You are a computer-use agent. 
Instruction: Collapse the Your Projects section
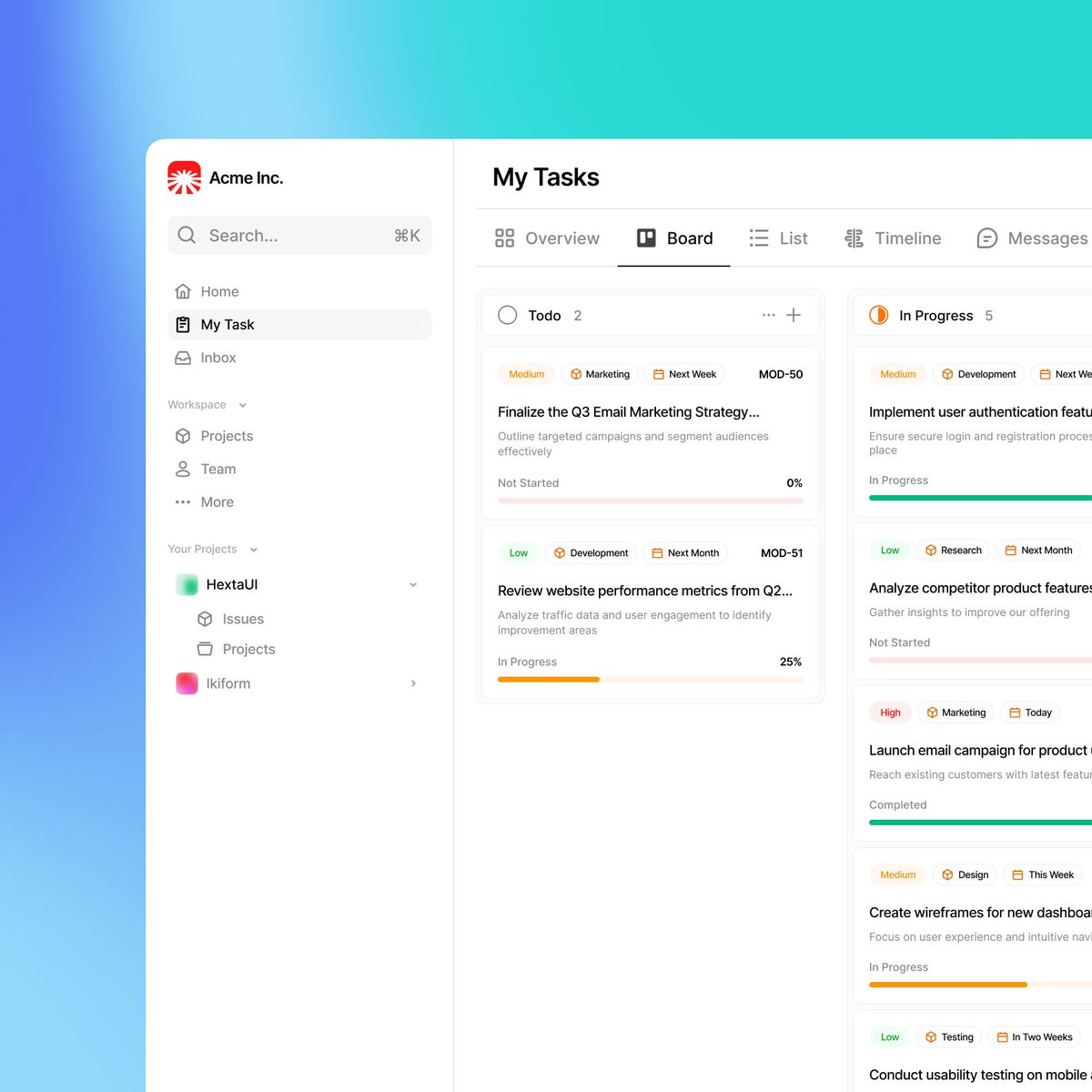[x=253, y=549]
